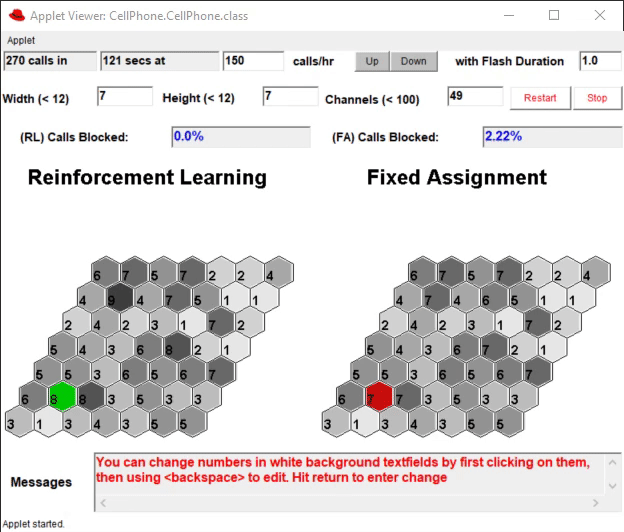Click the green highlighted hexagon cell

pyautogui.click(x=62, y=397)
